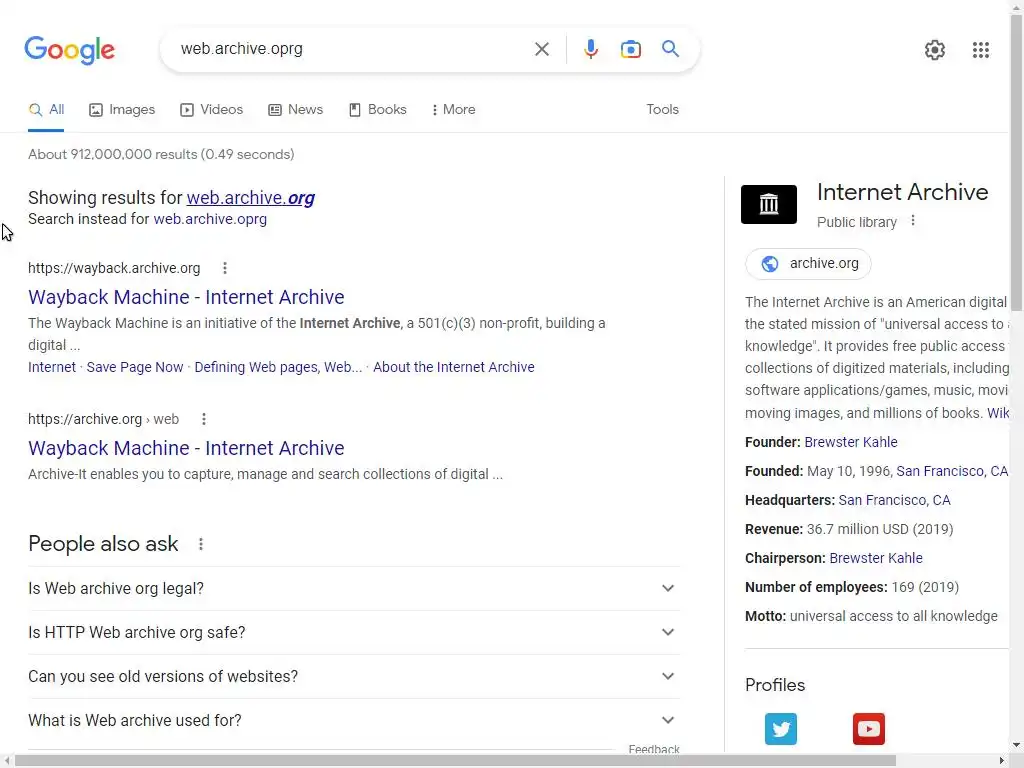
Task: Open the More search categories menu
Action: point(454,110)
